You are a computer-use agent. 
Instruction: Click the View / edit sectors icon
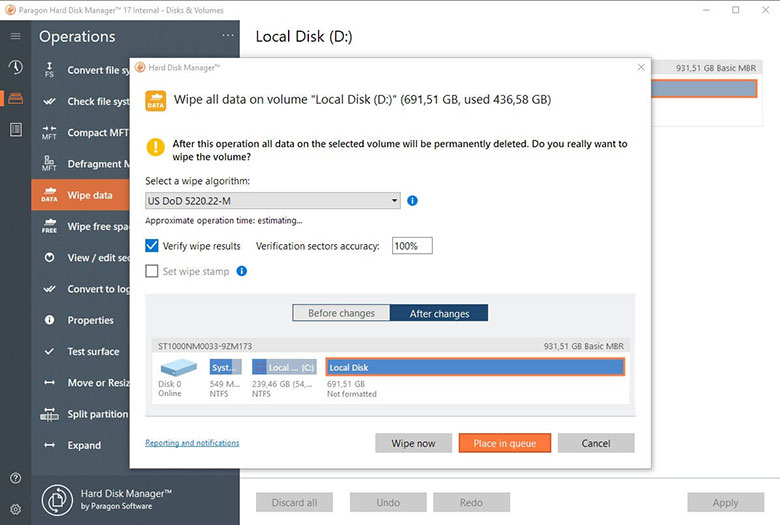click(49, 257)
